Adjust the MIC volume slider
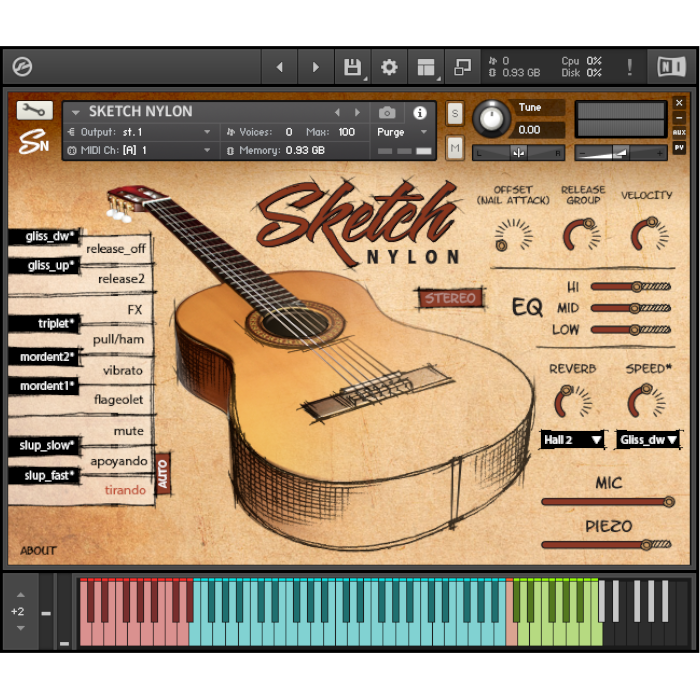This screenshot has height=700, width=700. [x=608, y=502]
